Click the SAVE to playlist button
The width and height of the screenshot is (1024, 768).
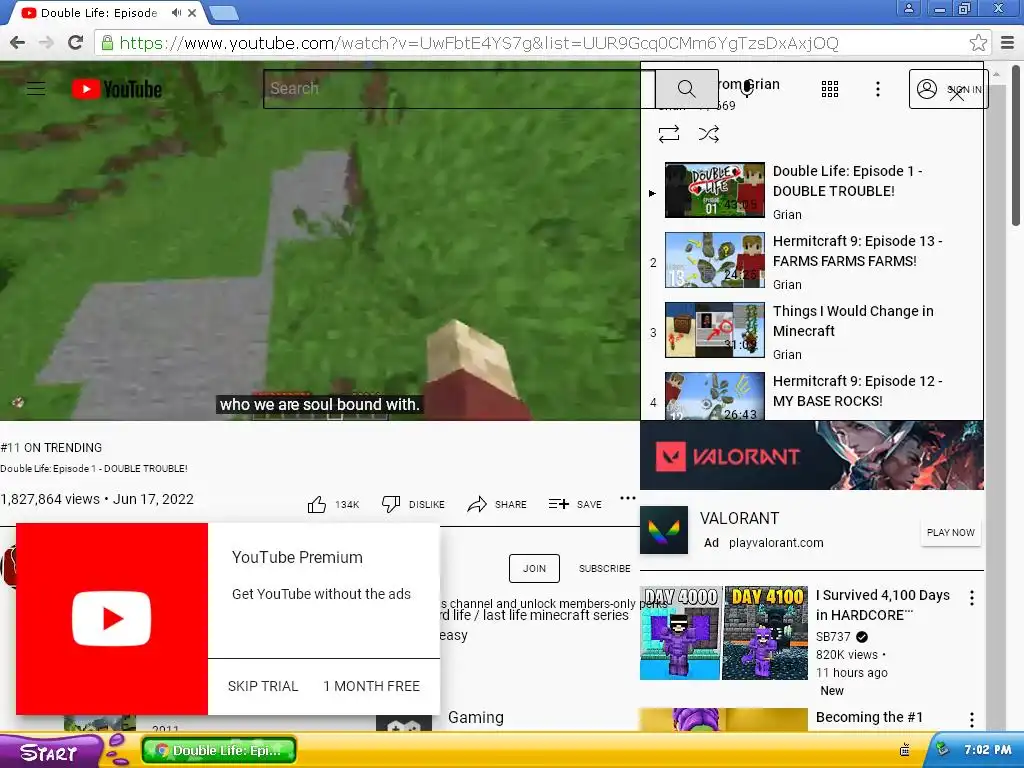click(575, 504)
